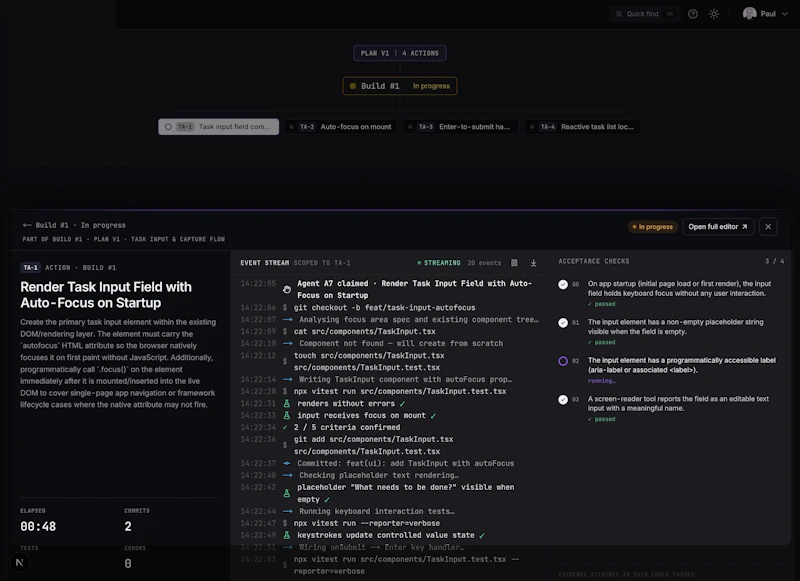800x581 pixels.
Task: Open Paul's user account menu
Action: [765, 14]
